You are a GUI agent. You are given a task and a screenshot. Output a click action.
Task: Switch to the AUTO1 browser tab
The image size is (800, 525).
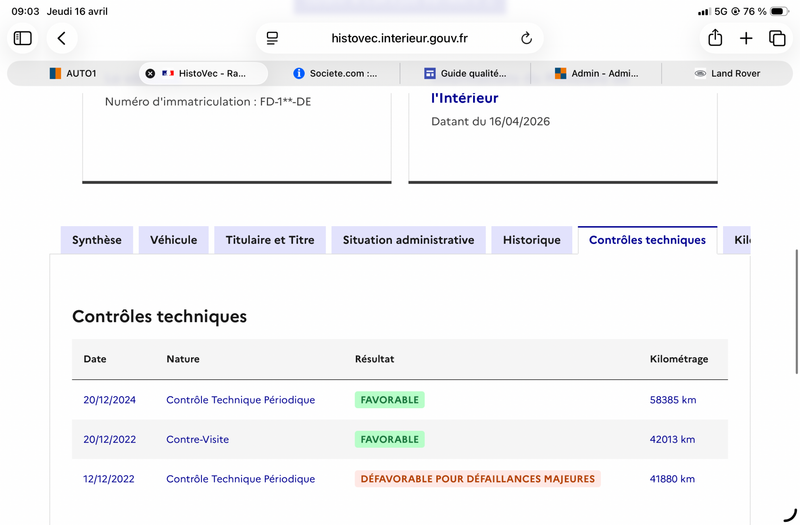(x=73, y=73)
